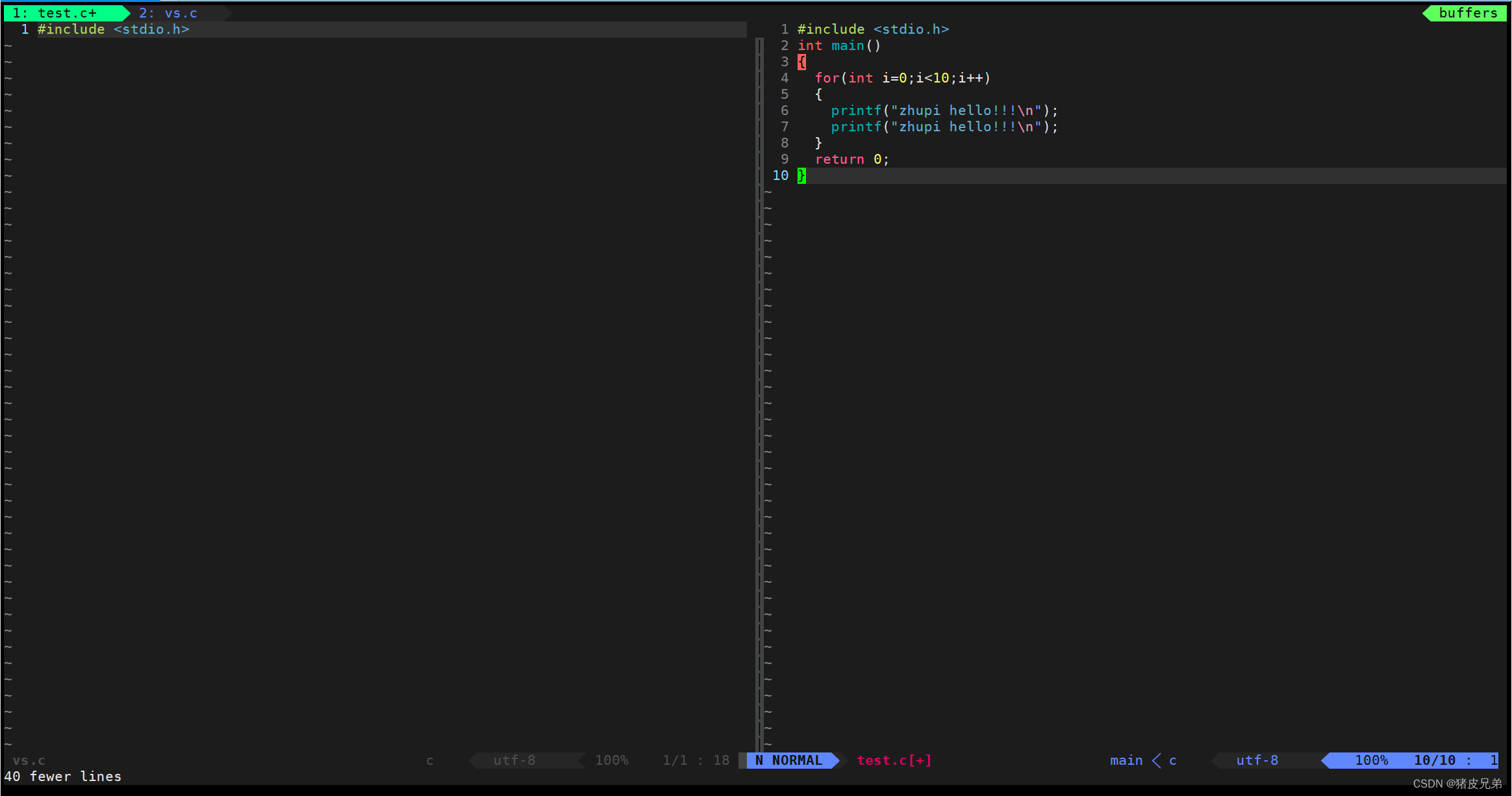1512x796 pixels.
Task: Click the utf-8 encoding in left statusline
Action: tap(514, 760)
